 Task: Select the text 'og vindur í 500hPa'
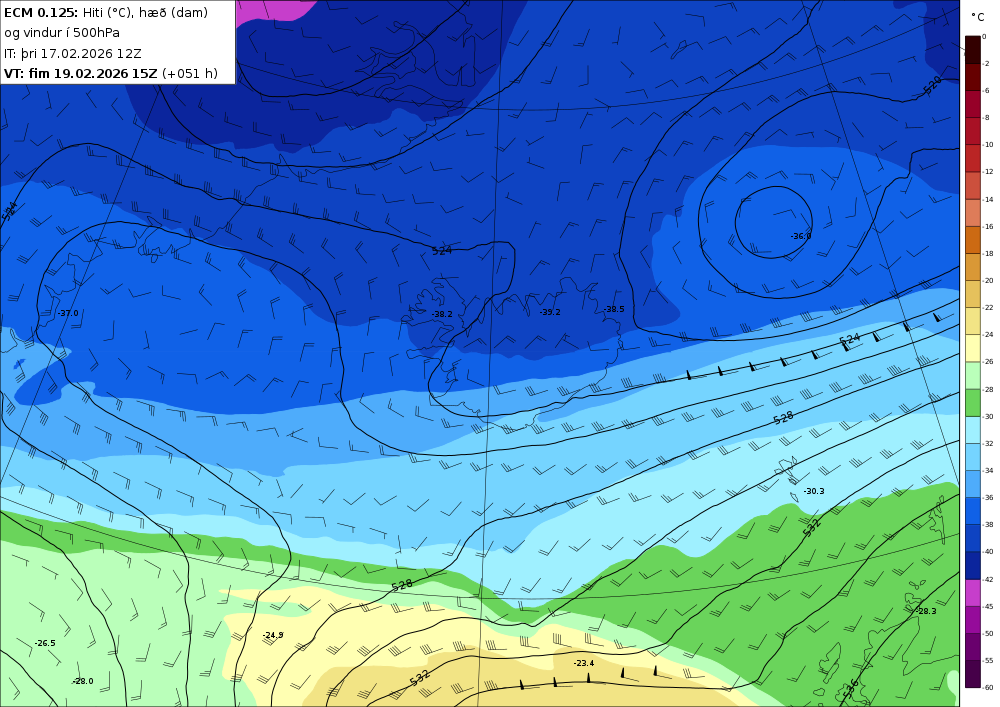62,33
